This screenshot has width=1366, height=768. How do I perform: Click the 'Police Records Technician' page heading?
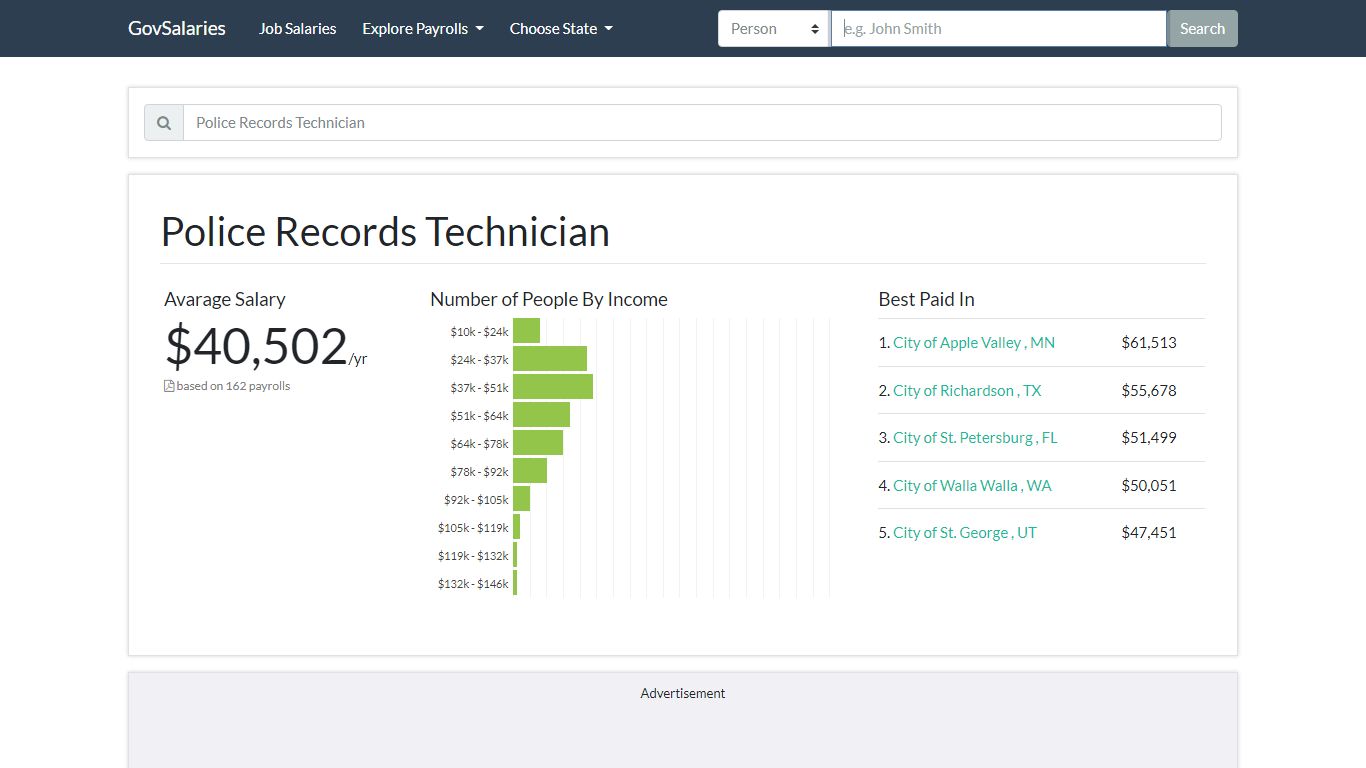click(x=385, y=232)
